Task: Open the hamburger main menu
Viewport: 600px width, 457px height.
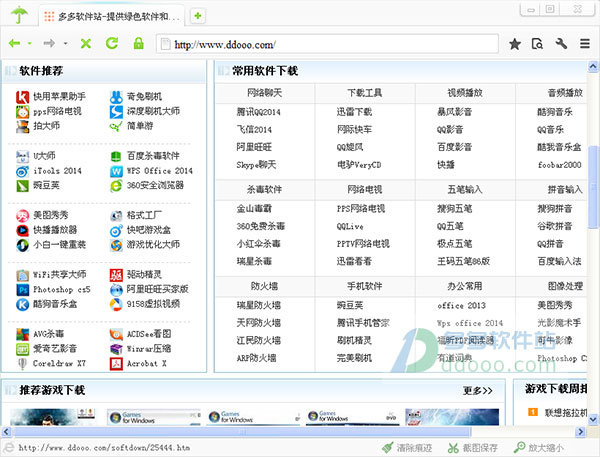Action: (584, 44)
